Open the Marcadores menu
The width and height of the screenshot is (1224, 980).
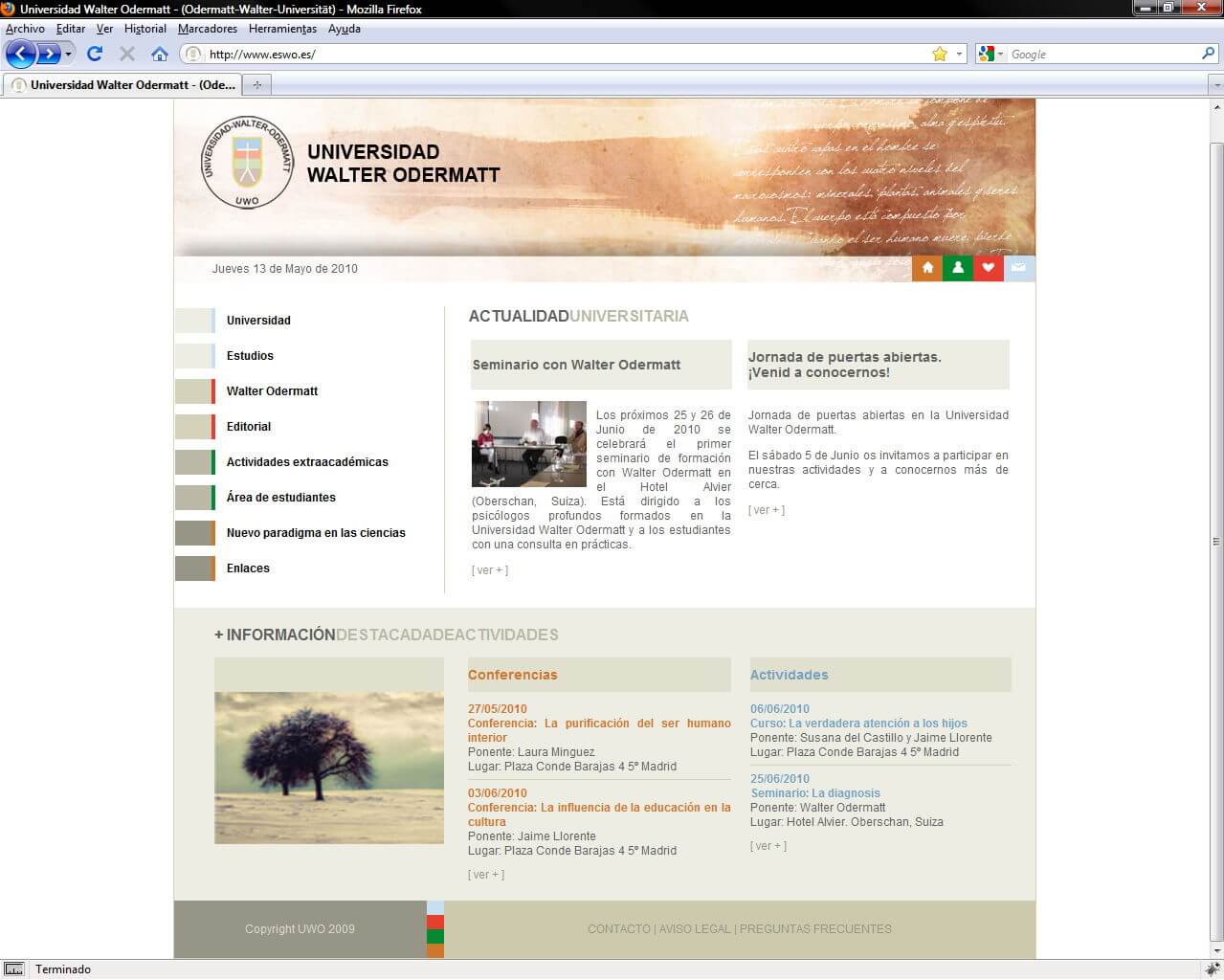[x=208, y=29]
